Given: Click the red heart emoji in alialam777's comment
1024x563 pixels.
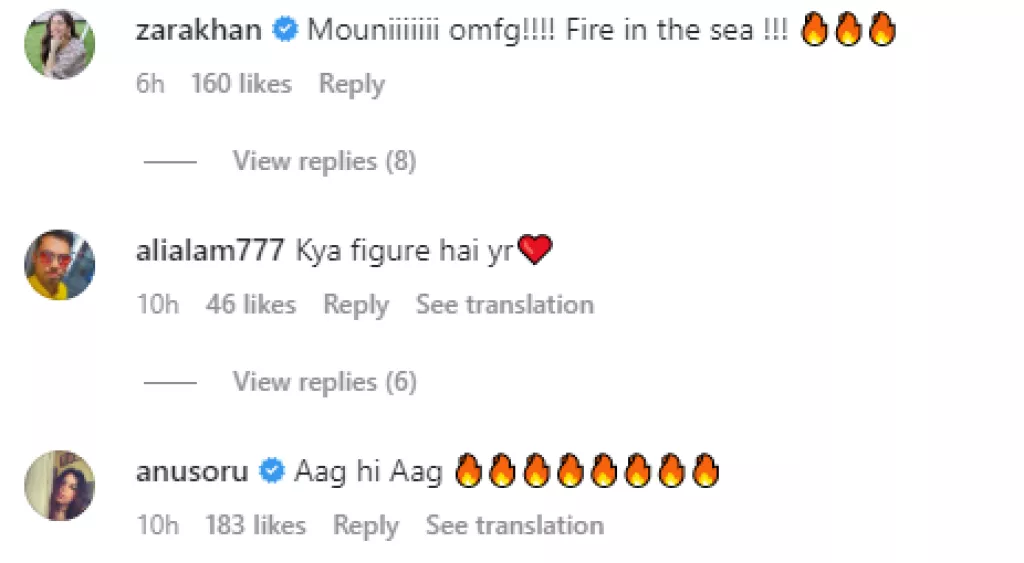Looking at the screenshot, I should (x=535, y=251).
